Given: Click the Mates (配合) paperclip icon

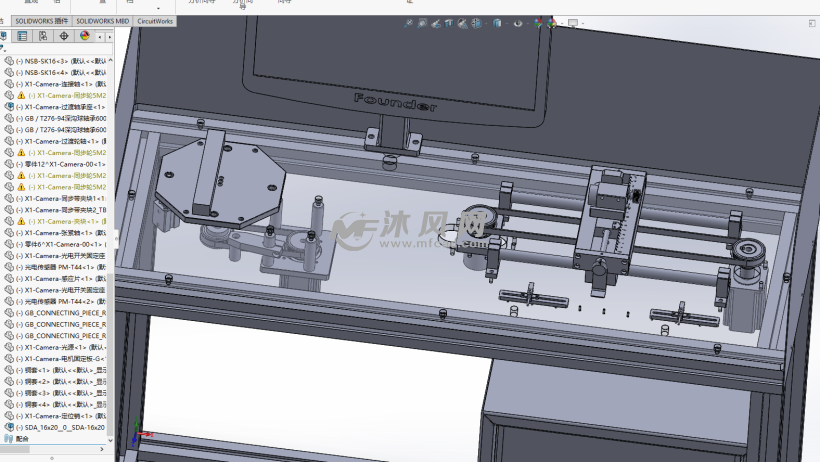Looking at the screenshot, I should [x=8, y=438].
